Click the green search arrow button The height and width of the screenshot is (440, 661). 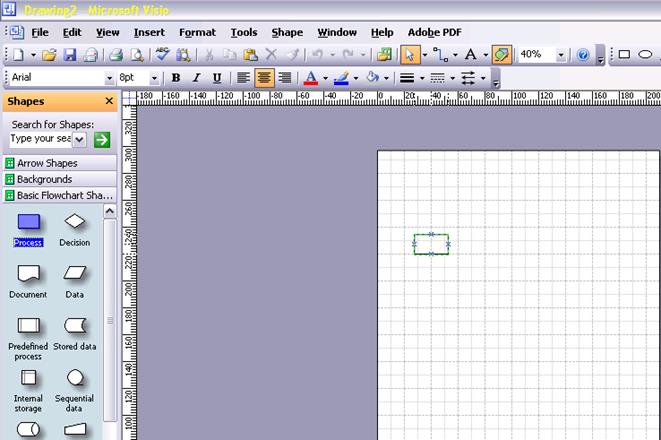[101, 139]
